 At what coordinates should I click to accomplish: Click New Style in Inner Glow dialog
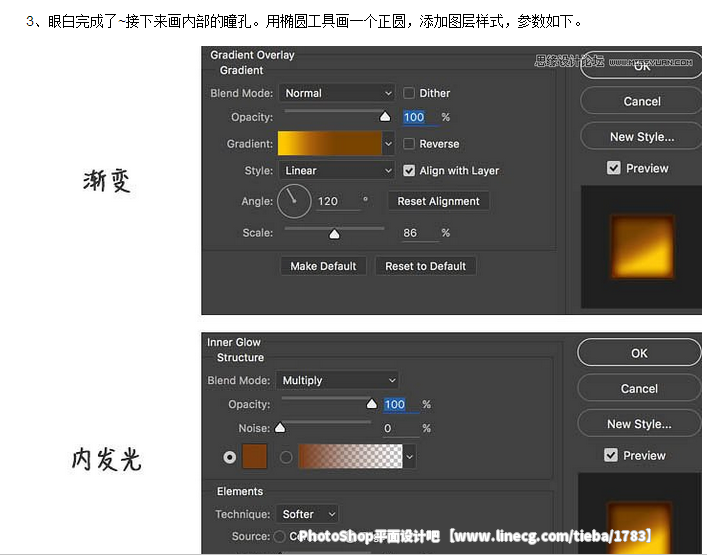(639, 424)
